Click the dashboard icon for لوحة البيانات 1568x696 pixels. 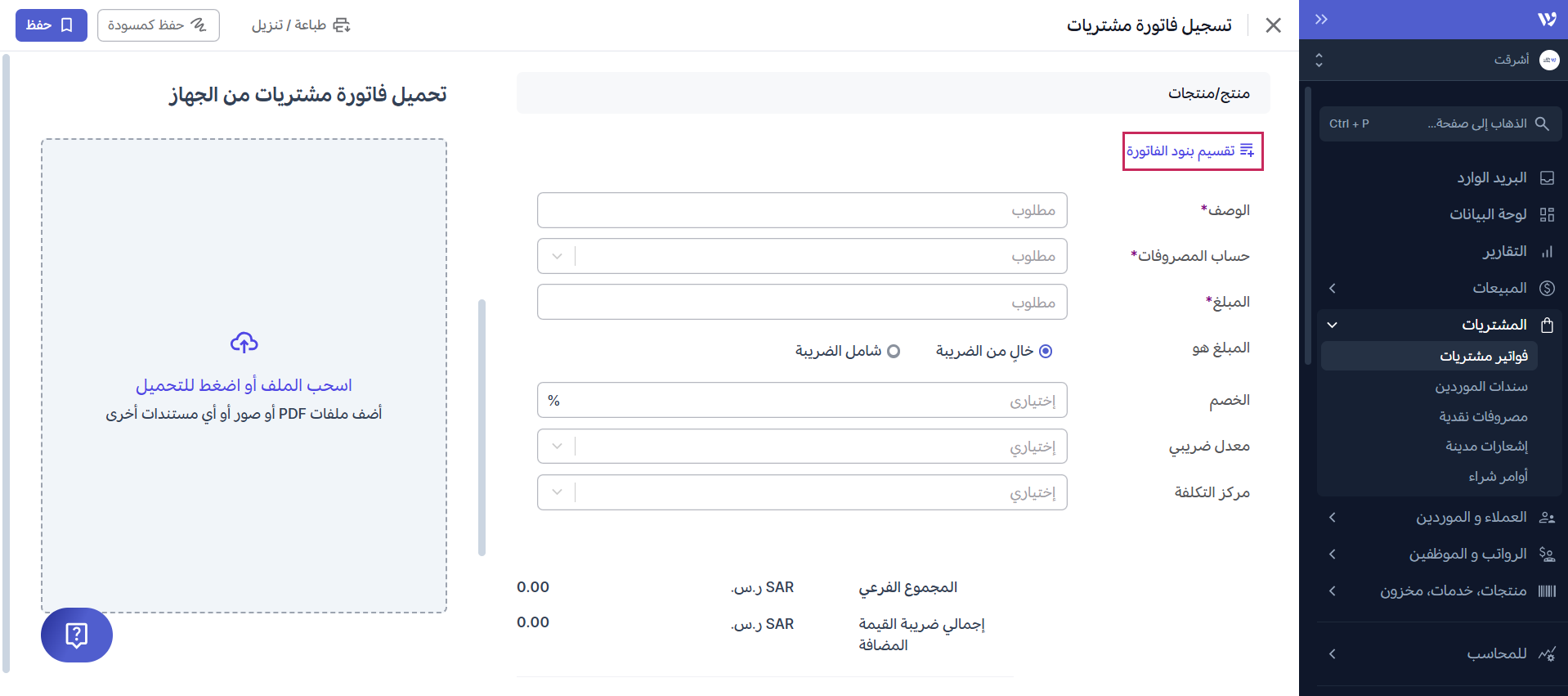pyautogui.click(x=1547, y=214)
